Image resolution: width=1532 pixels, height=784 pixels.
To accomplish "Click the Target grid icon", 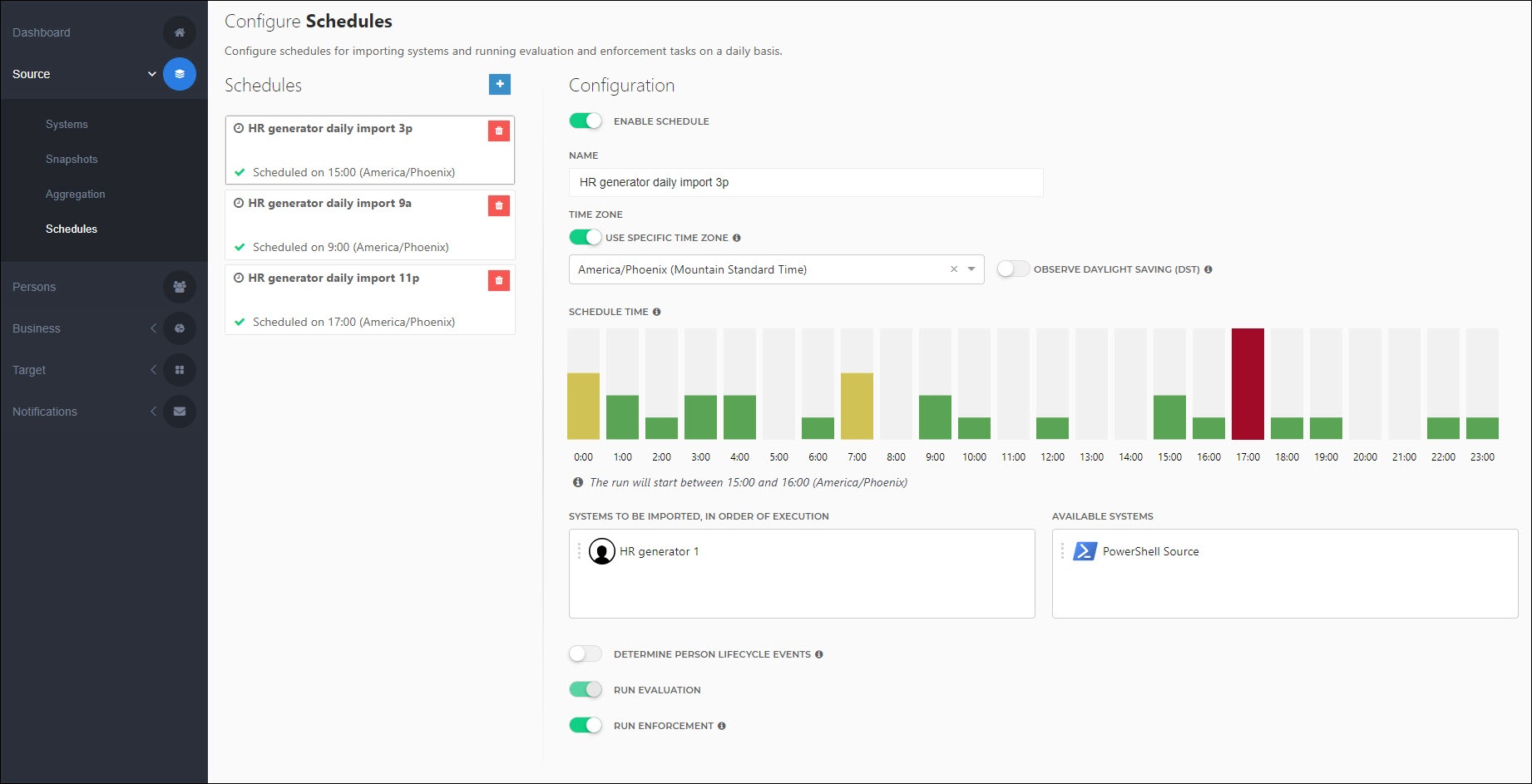I will [180, 370].
